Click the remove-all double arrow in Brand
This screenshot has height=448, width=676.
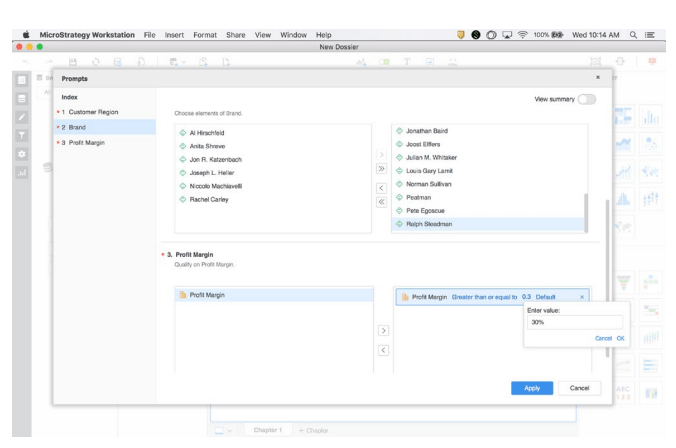380,201
